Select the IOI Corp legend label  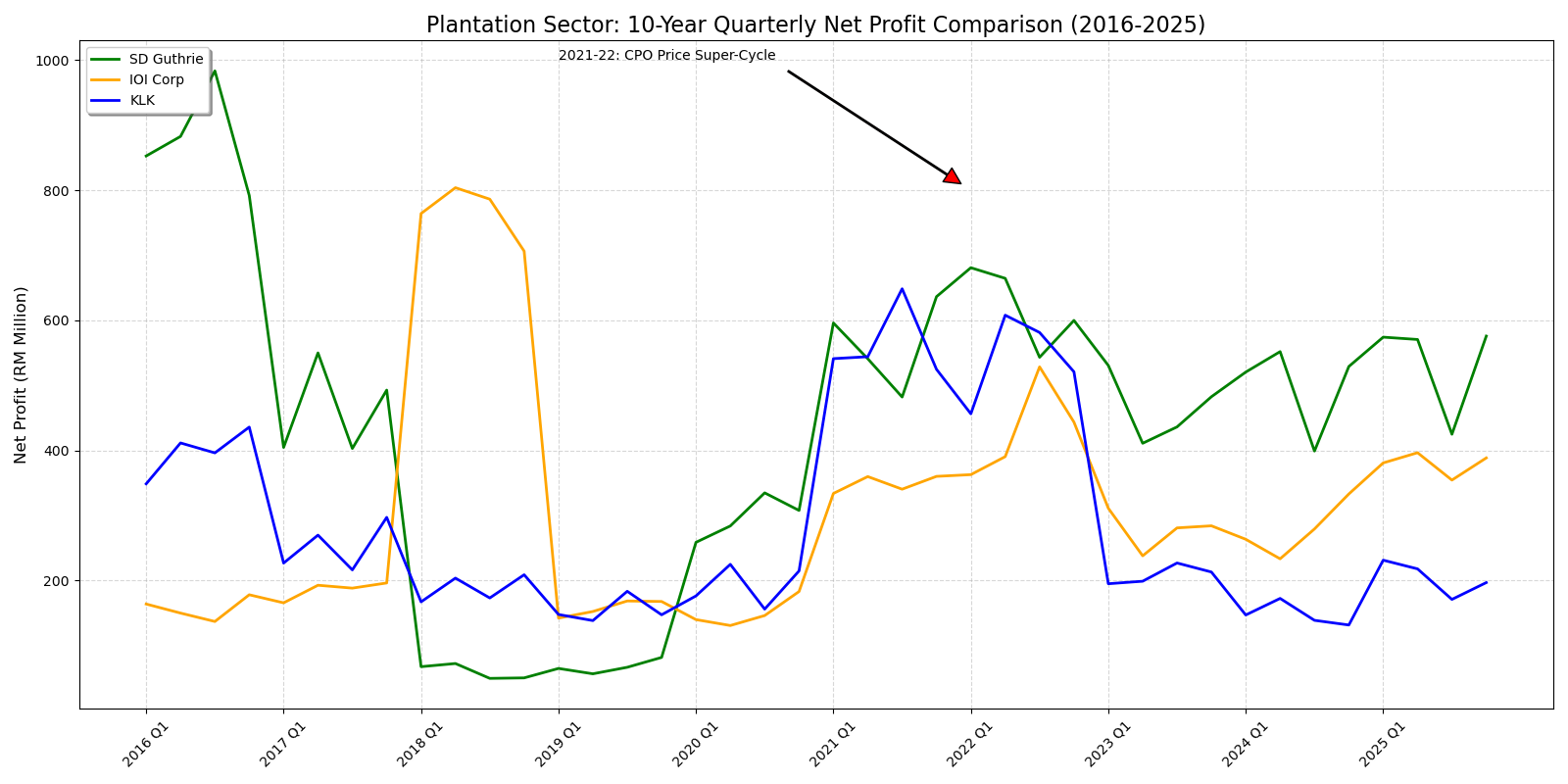(157, 80)
